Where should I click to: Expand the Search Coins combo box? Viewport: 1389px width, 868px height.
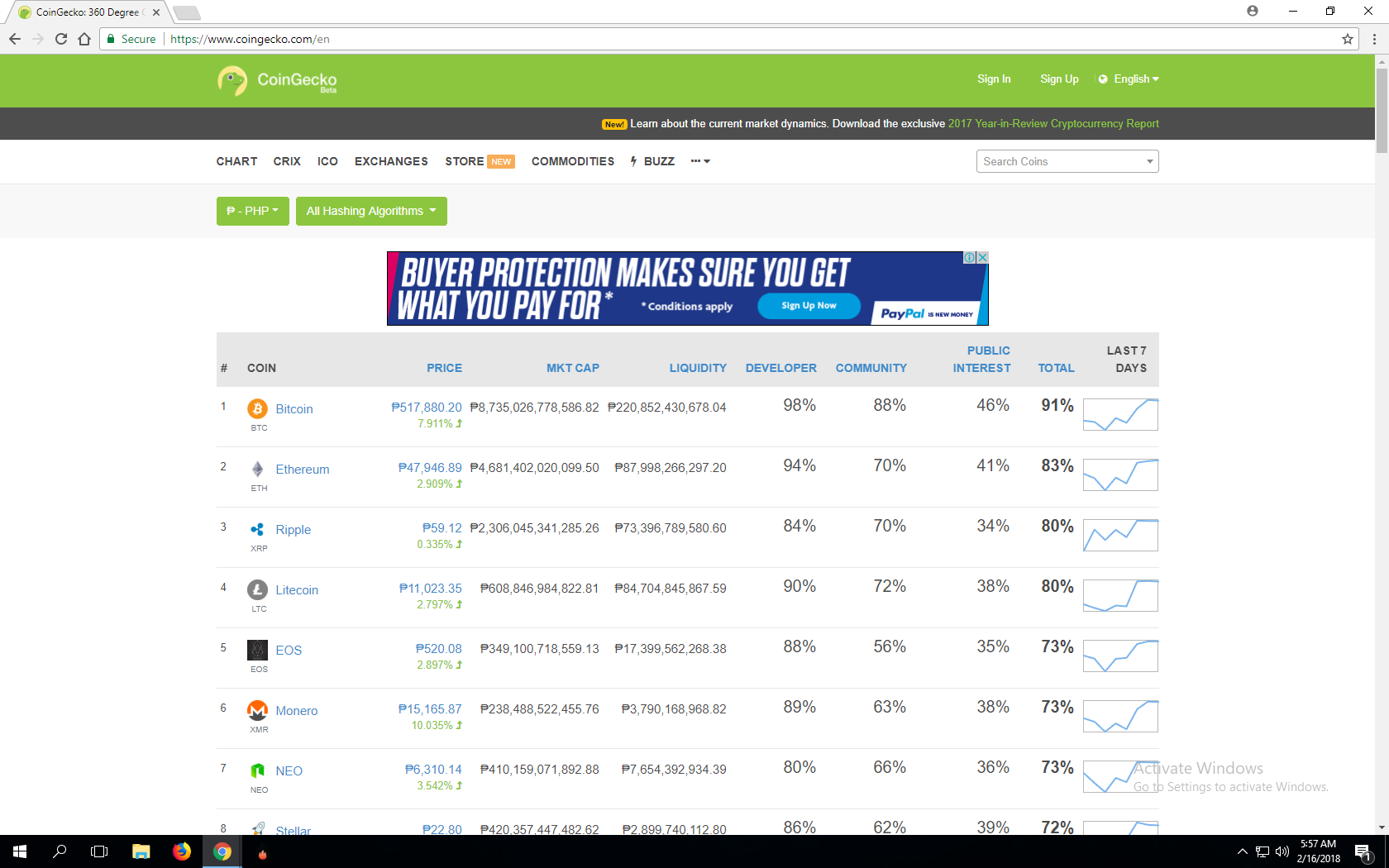tap(1067, 161)
